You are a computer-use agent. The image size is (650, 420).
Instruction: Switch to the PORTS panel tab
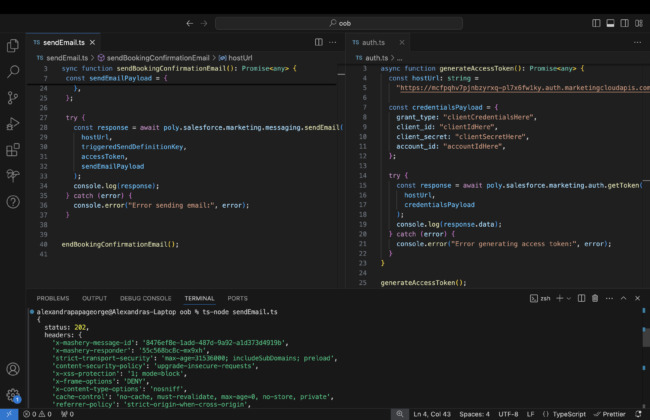tap(238, 299)
